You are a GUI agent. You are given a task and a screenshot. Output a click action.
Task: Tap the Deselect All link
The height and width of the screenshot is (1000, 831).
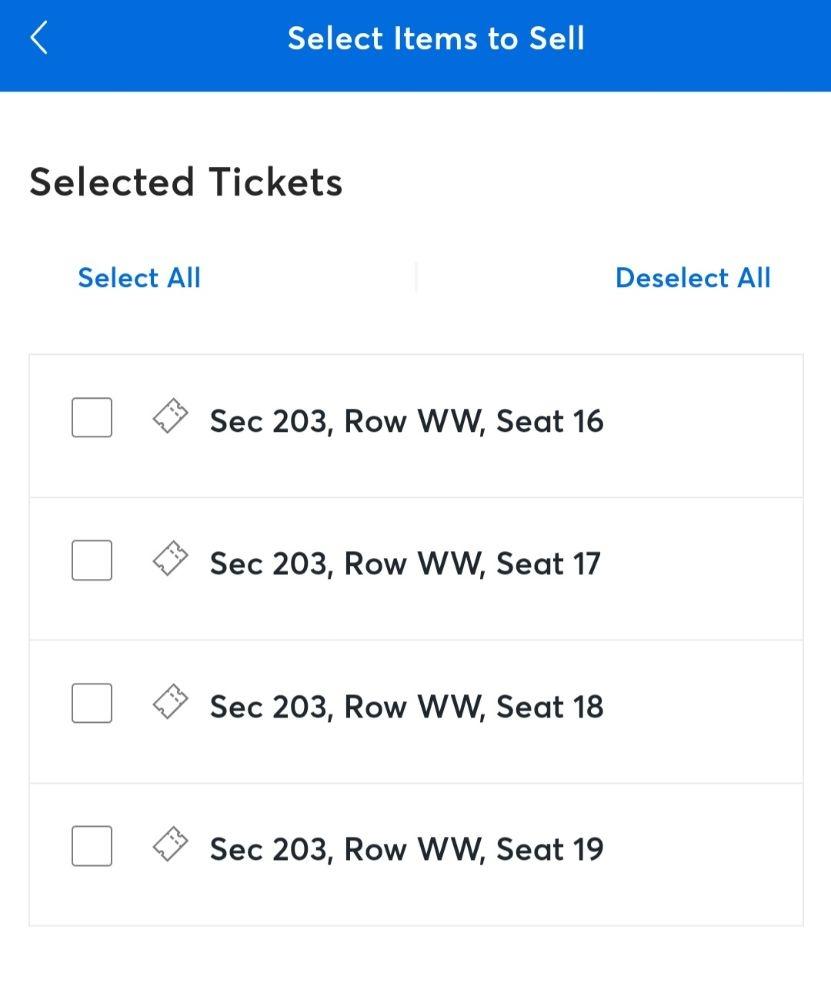tap(692, 278)
